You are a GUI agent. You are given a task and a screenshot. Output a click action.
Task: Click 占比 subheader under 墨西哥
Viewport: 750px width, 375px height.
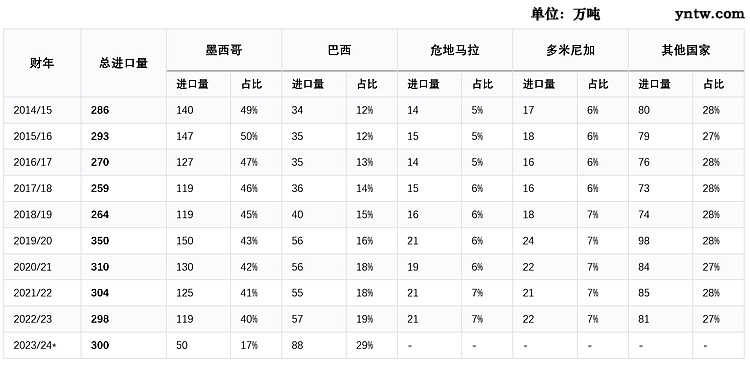tap(252, 84)
